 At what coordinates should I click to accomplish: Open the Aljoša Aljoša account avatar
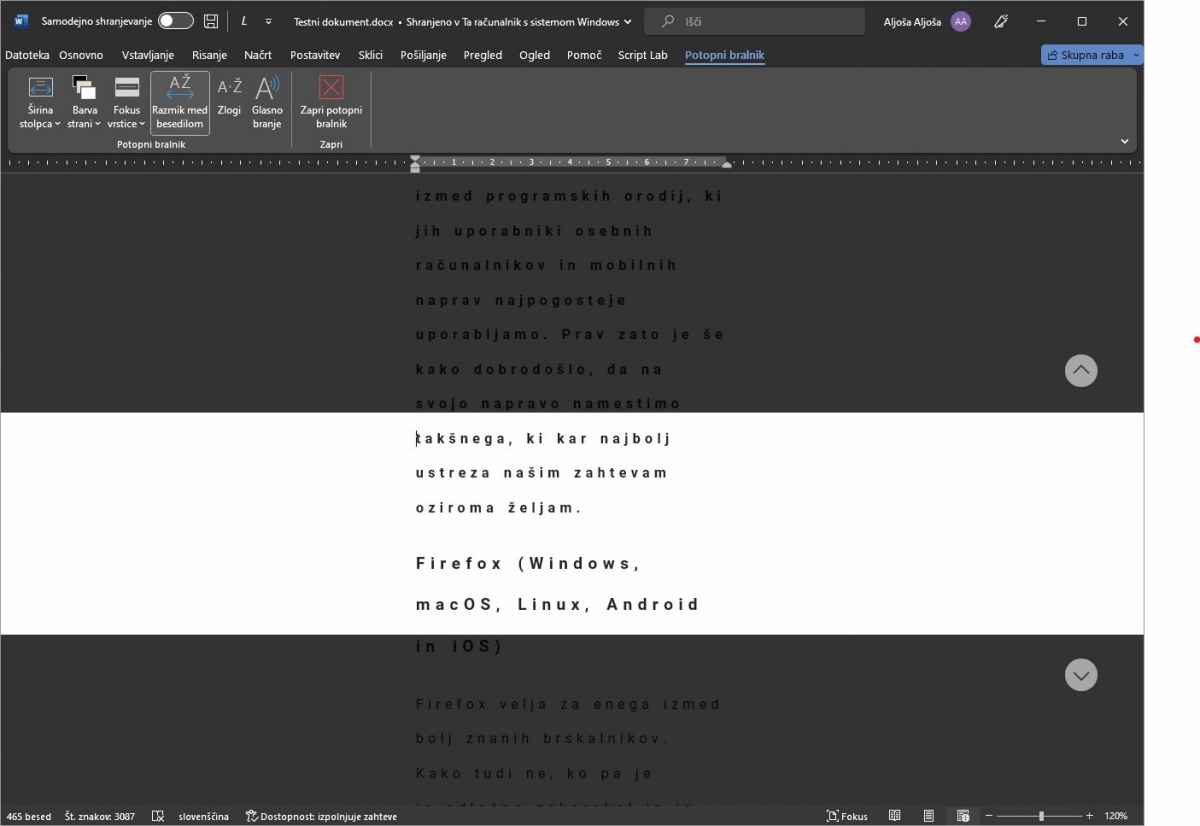click(x=961, y=21)
